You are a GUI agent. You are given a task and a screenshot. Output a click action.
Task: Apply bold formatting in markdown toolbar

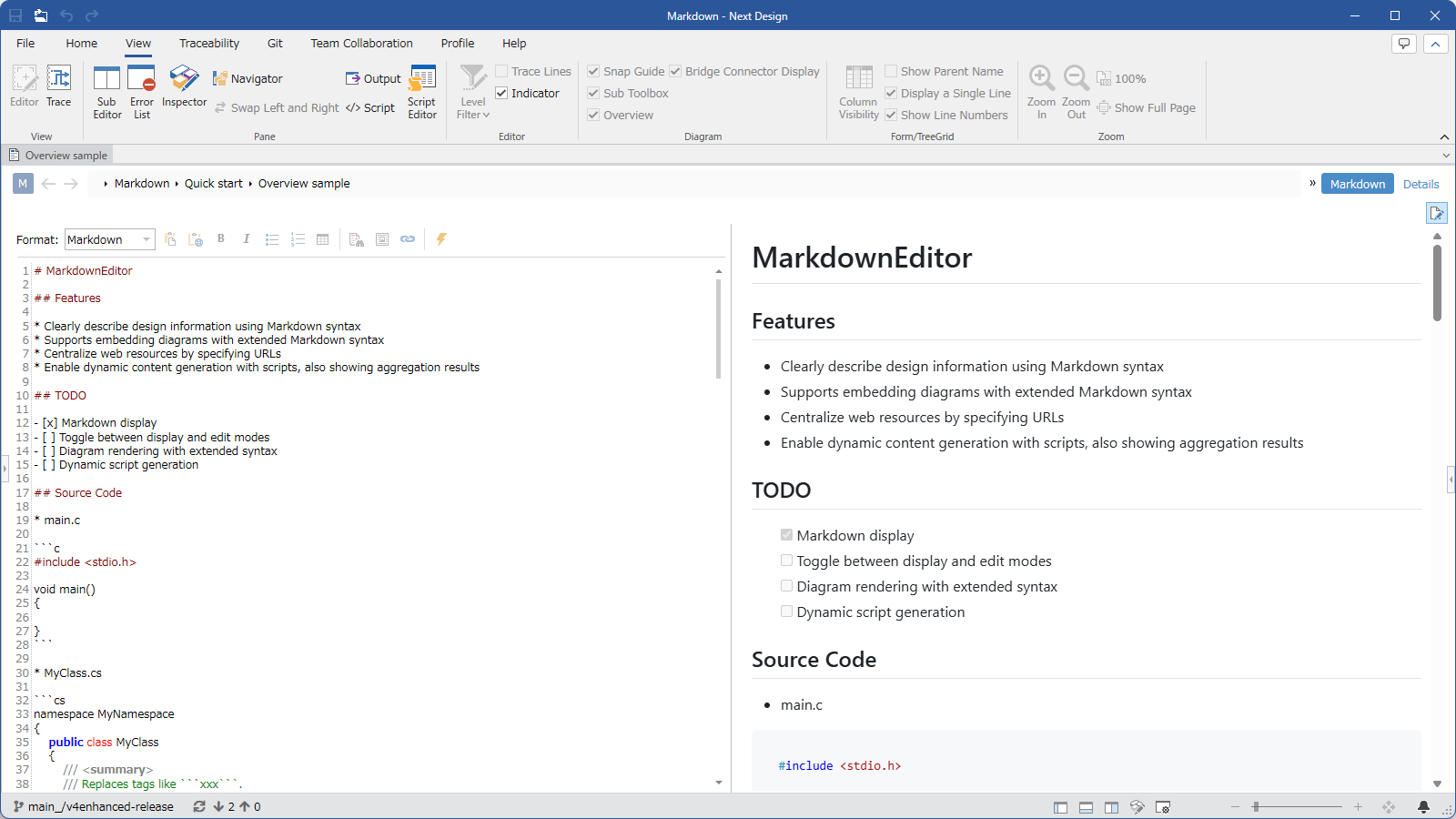tap(220, 239)
